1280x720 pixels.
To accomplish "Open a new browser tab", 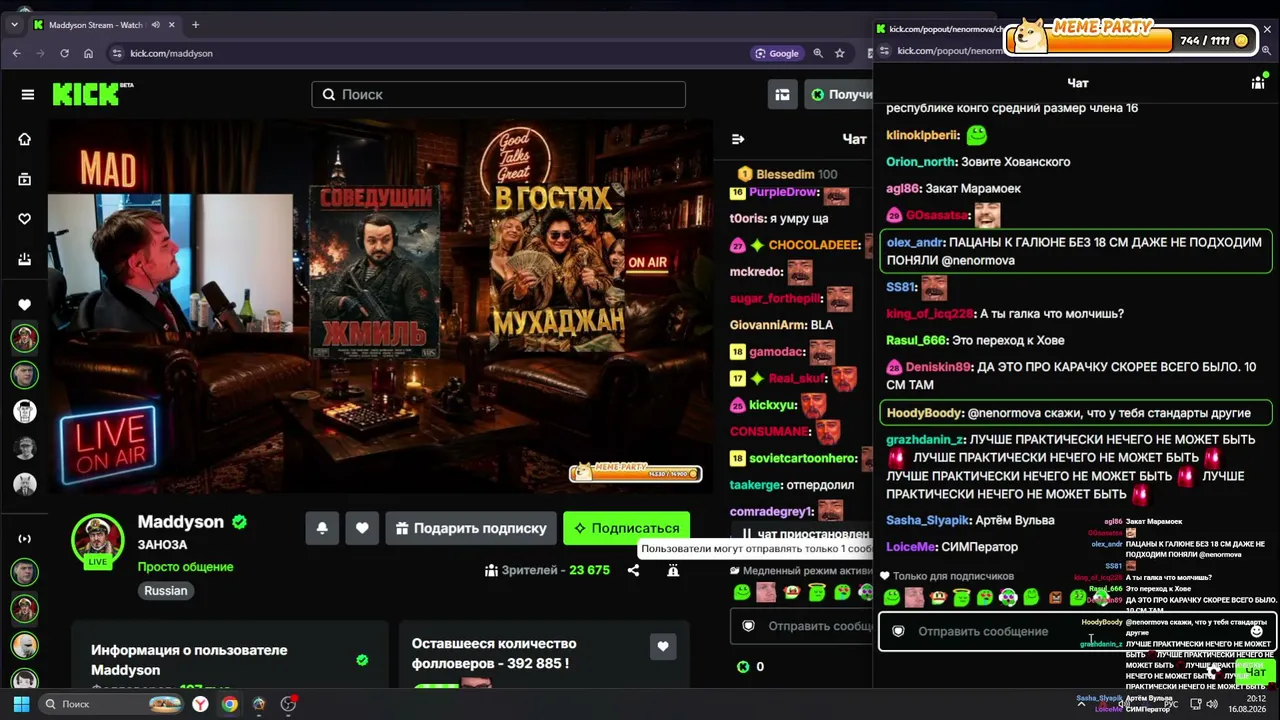I will coord(195,25).
